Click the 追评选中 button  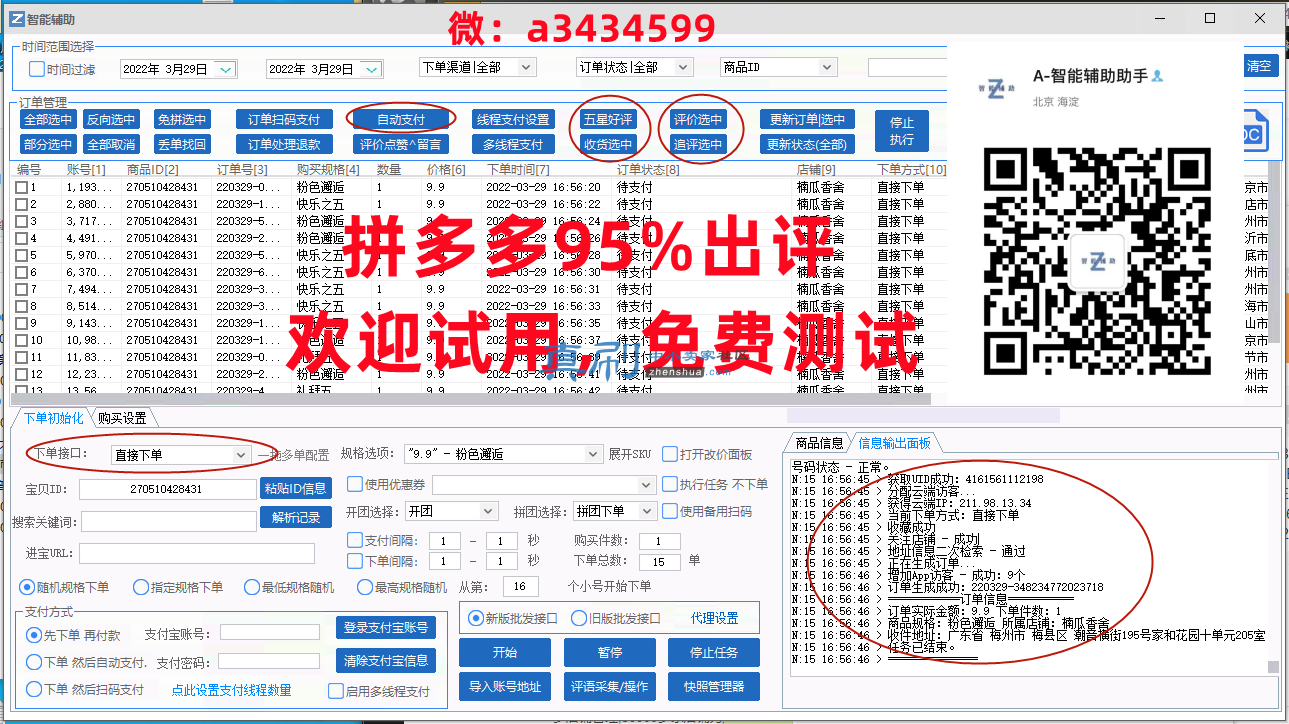coord(698,145)
